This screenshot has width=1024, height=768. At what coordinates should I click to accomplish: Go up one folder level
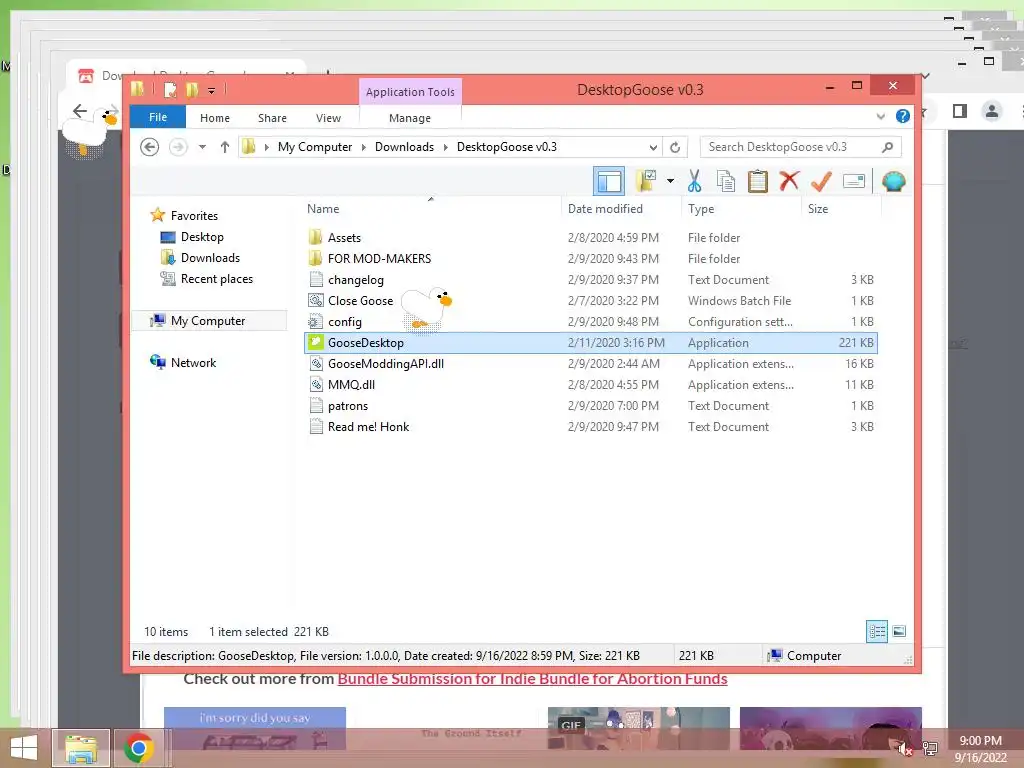tap(225, 147)
